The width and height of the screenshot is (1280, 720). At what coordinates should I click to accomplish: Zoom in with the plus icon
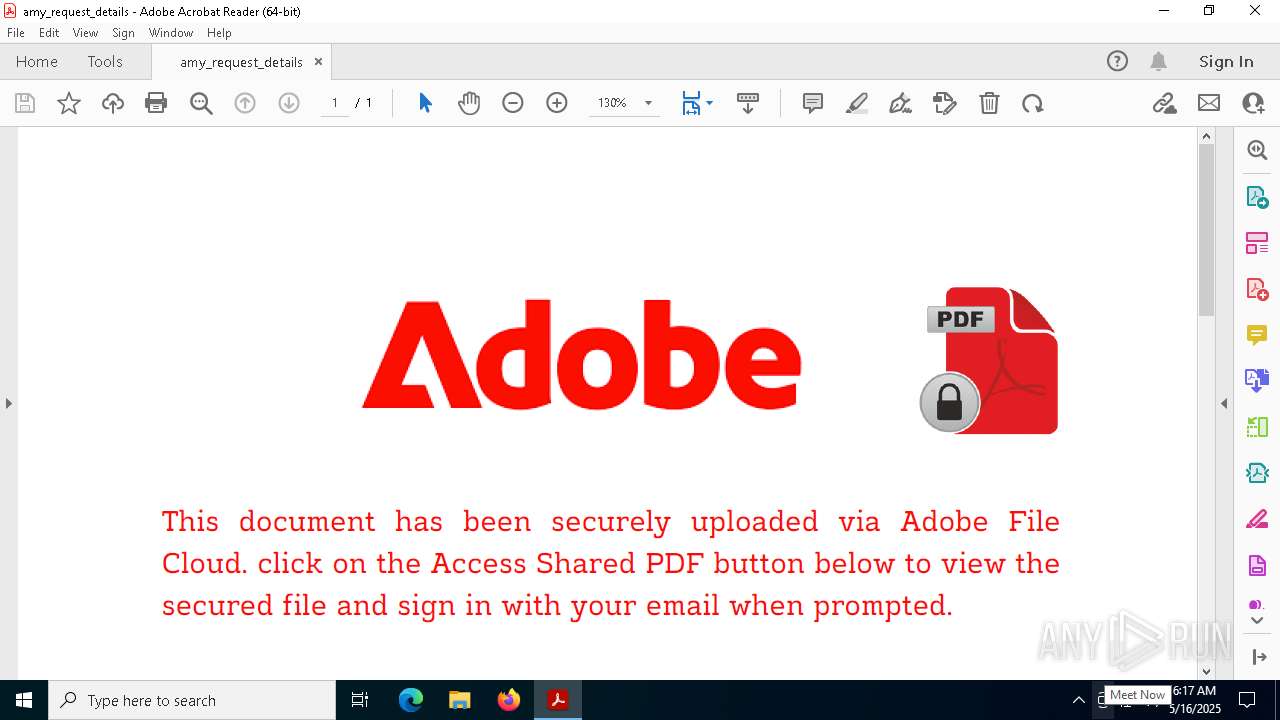557,103
